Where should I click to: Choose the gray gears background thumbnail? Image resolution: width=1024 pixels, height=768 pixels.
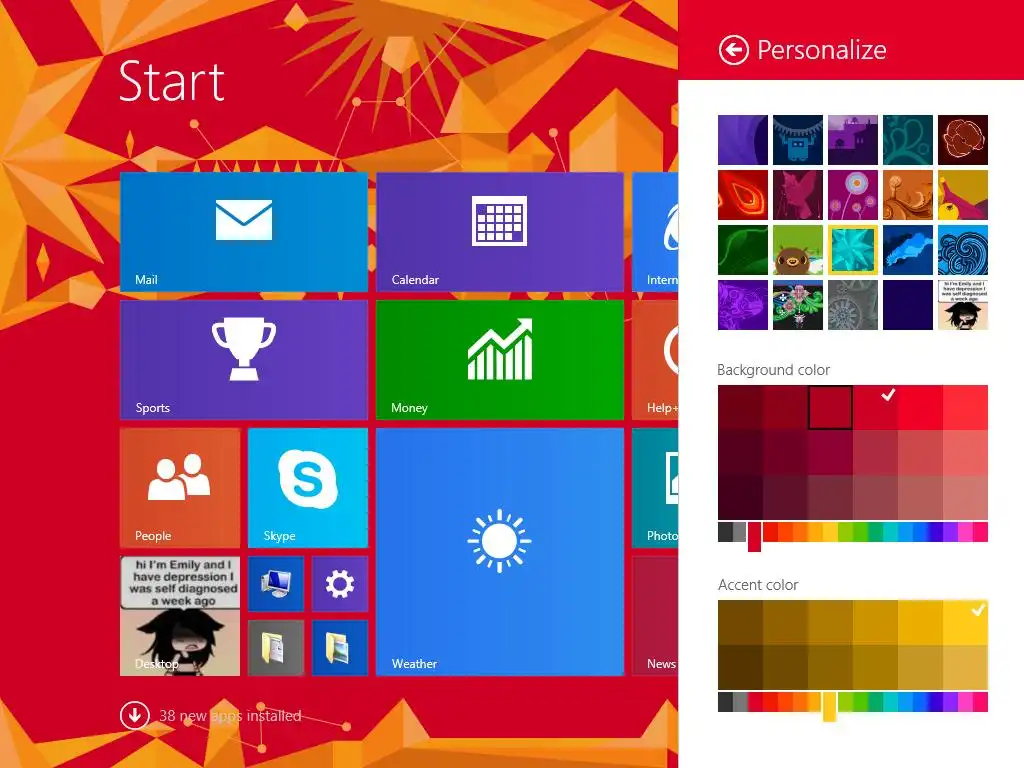[x=852, y=305]
